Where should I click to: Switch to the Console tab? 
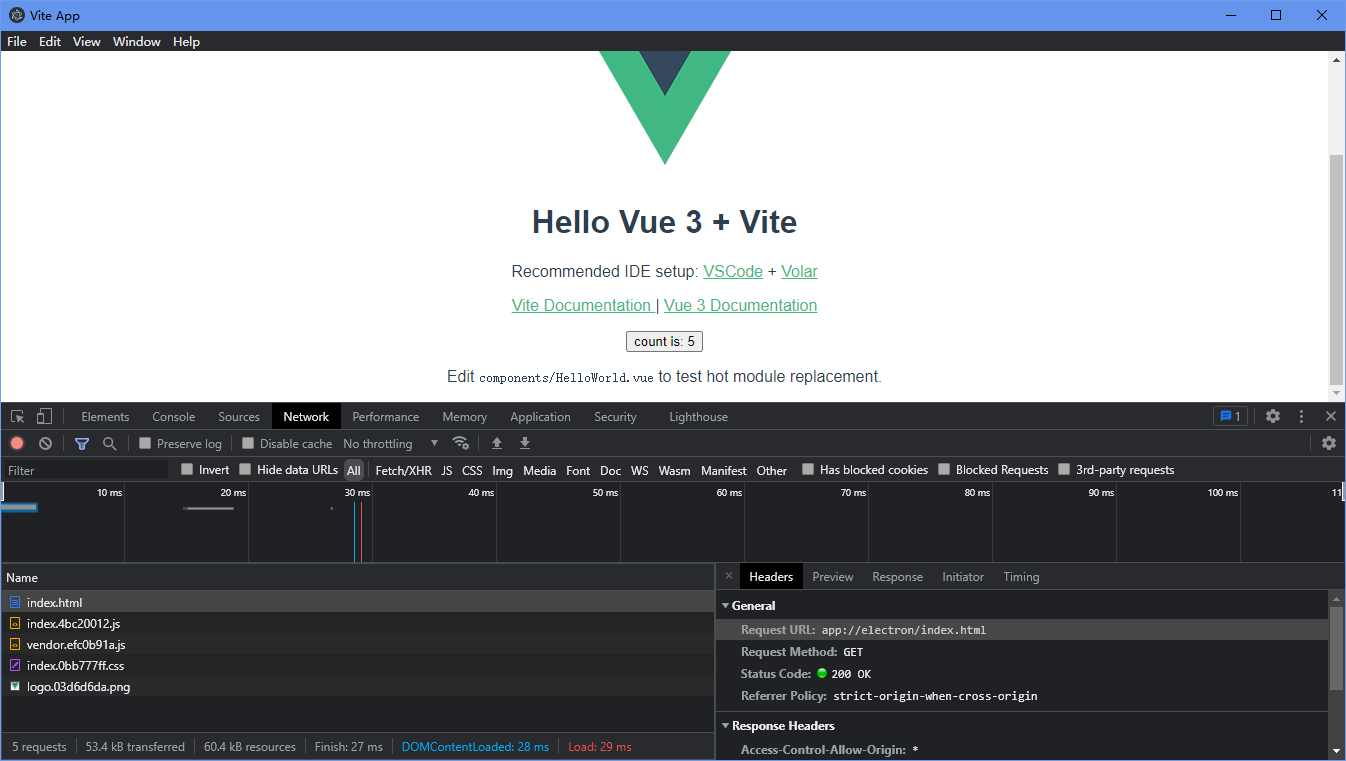coord(174,416)
